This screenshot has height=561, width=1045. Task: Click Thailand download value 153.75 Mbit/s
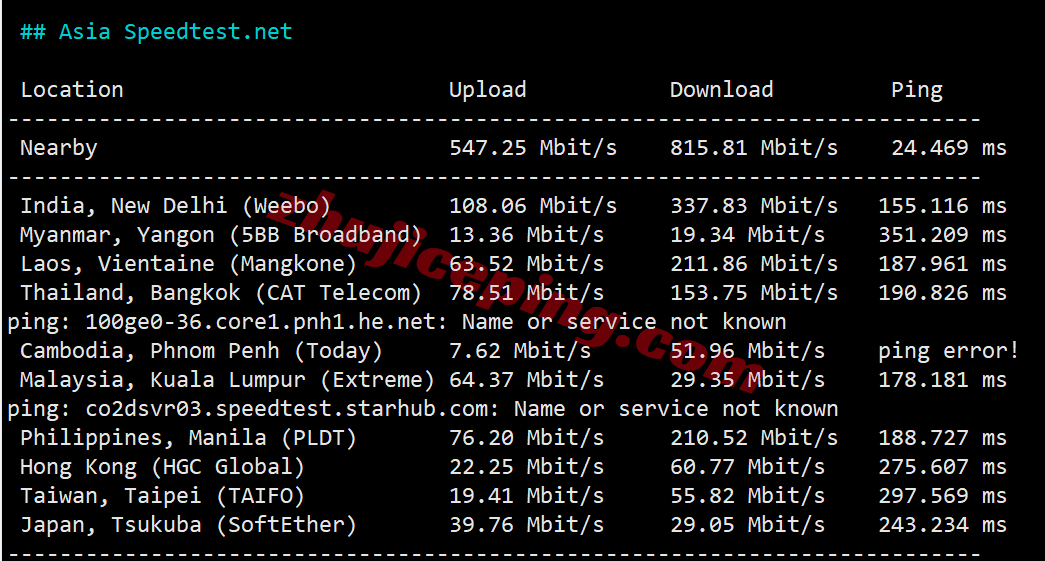tap(754, 293)
